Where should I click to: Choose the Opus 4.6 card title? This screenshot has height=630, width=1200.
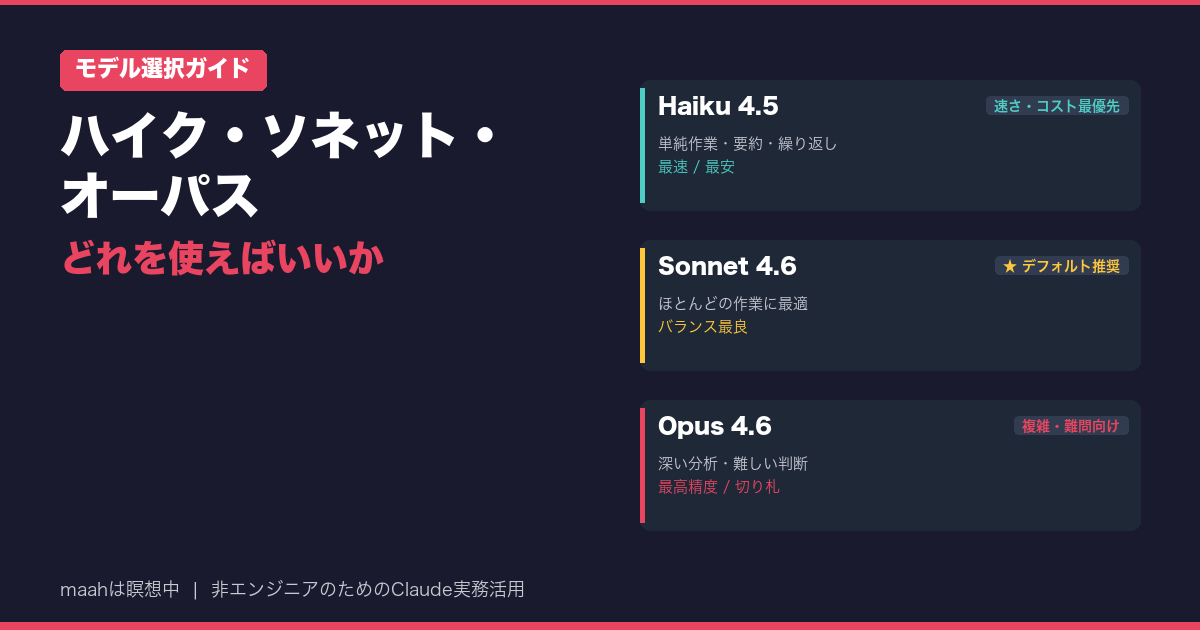(714, 426)
